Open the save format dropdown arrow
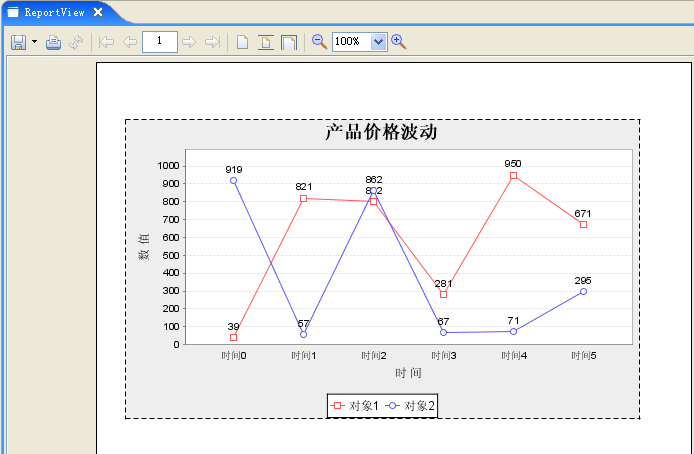Image resolution: width=694 pixels, height=454 pixels. (x=35, y=42)
